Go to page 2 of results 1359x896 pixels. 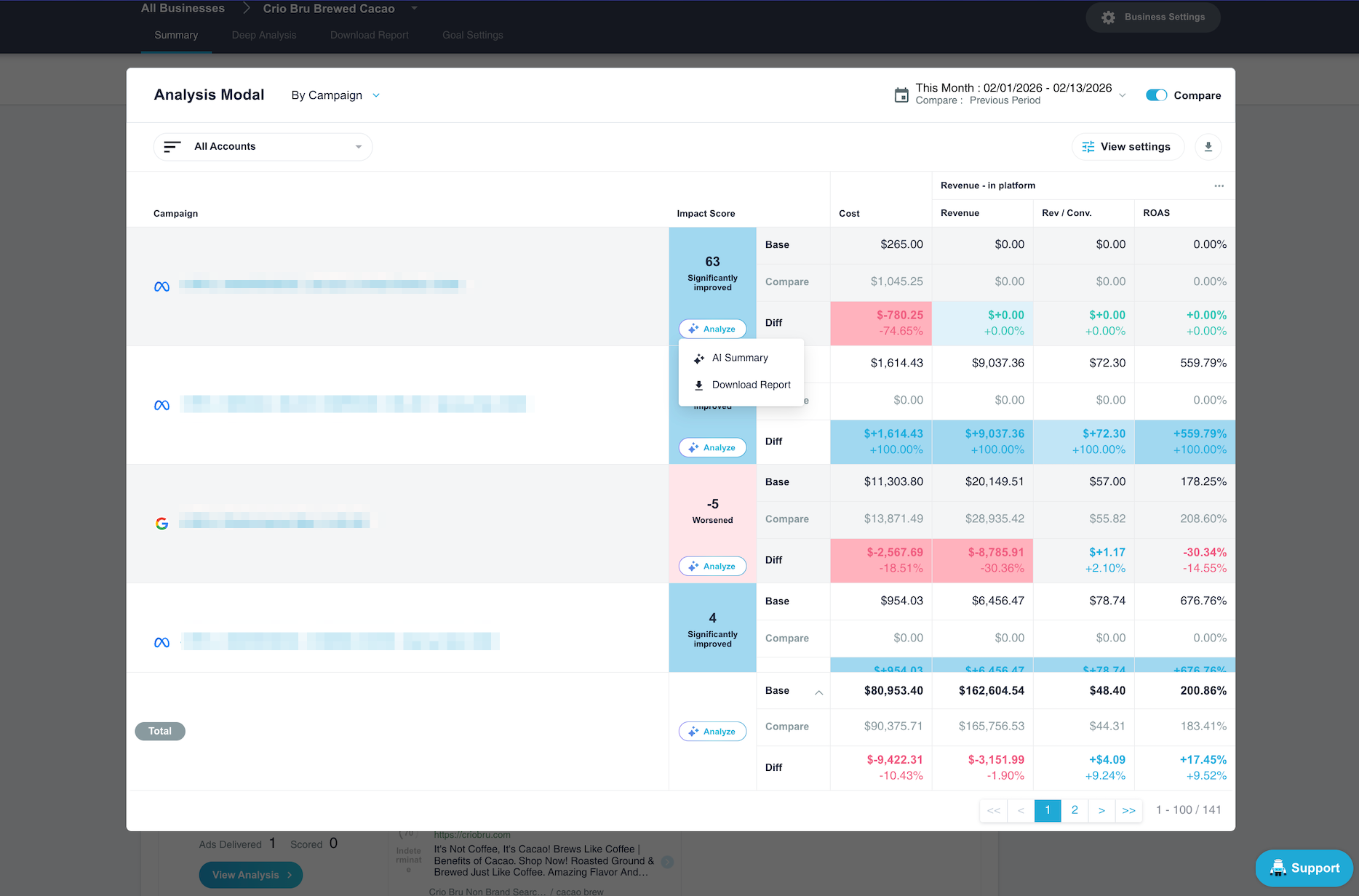[1075, 810]
